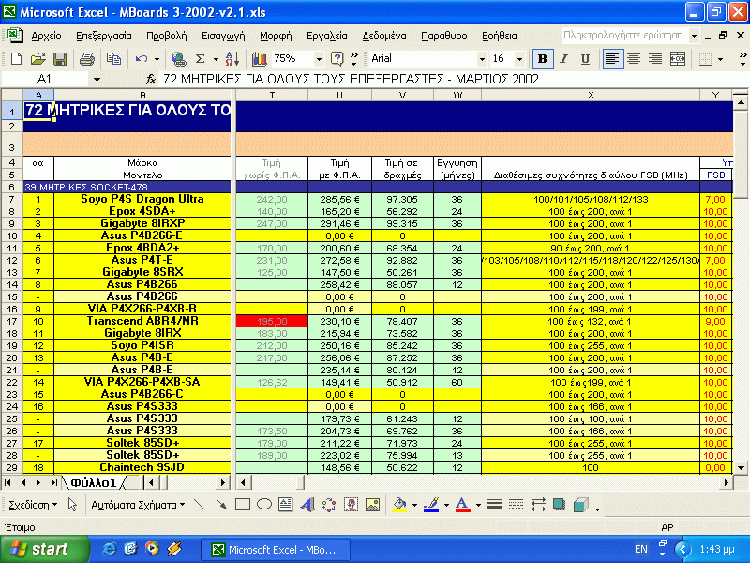
Task: Open the Μορφή menu
Action: [276, 36]
